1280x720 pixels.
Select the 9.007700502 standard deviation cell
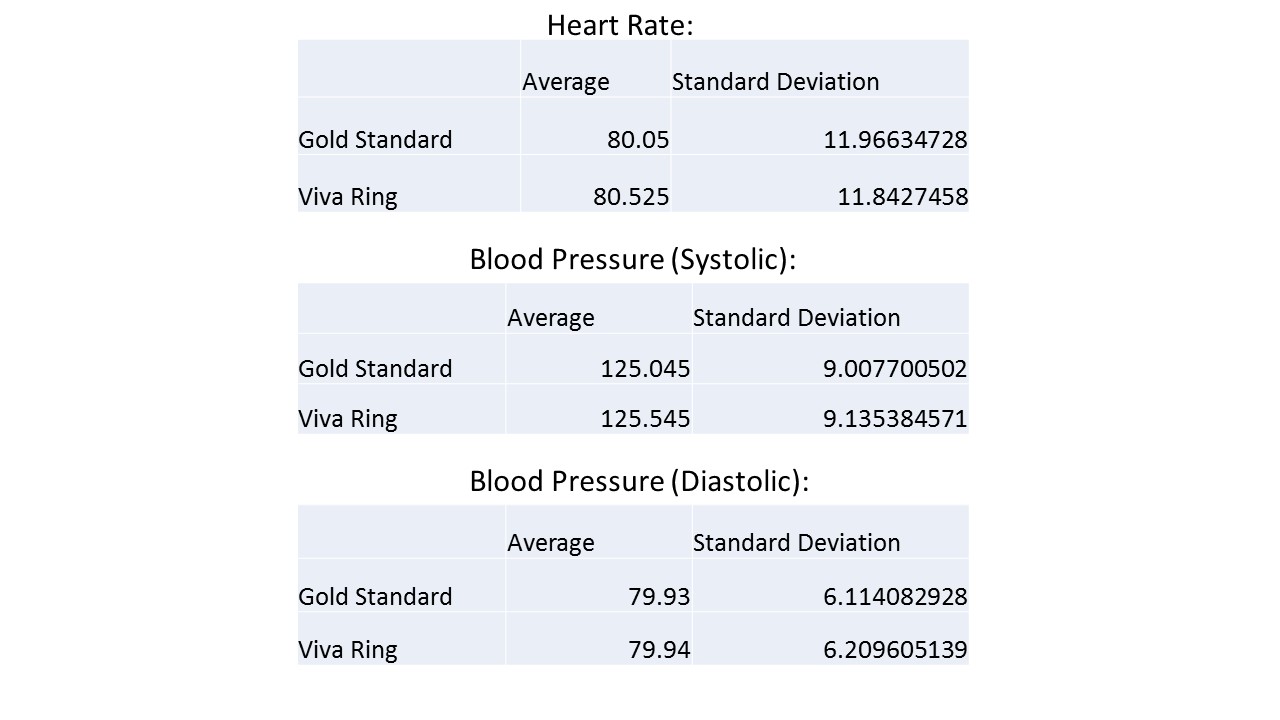point(895,368)
